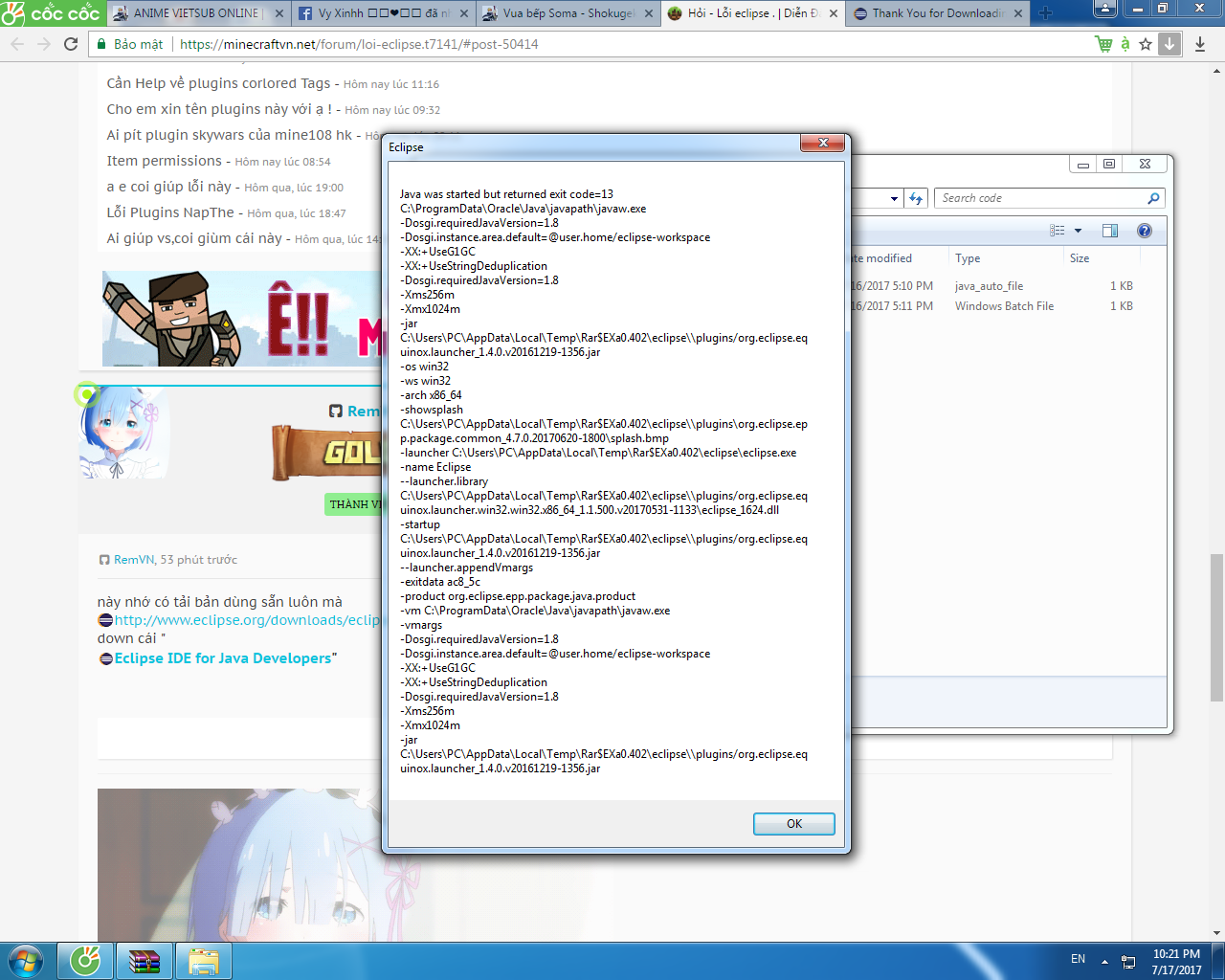Click the browser page vertical scrollbar
Viewport: 1225px width, 980px height.
pyautogui.click(x=1216, y=628)
